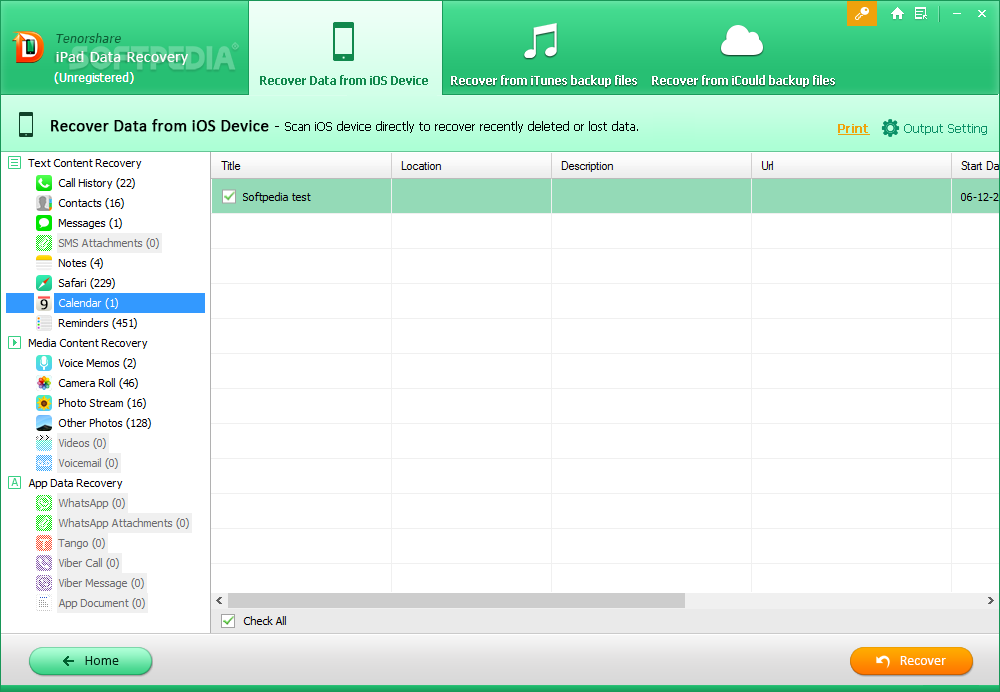Screen dimensions: 1000x692
Task: Click the Contacts icon
Action: (x=44, y=203)
